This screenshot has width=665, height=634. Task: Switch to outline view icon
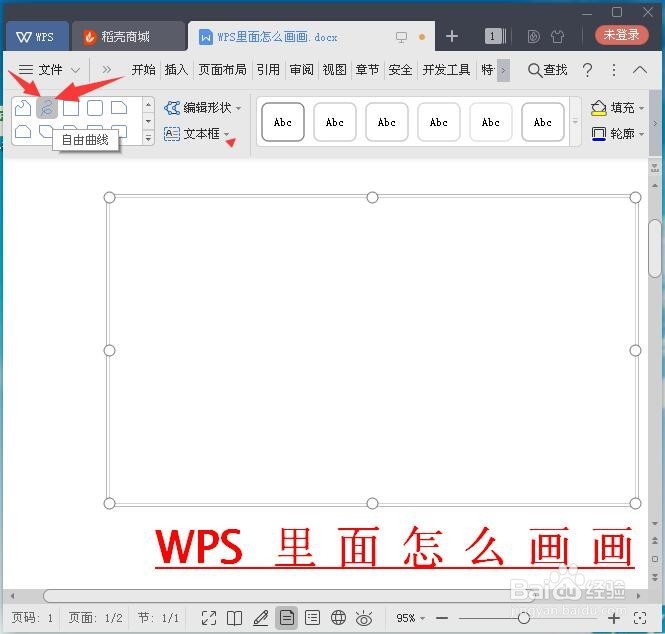coord(312,618)
